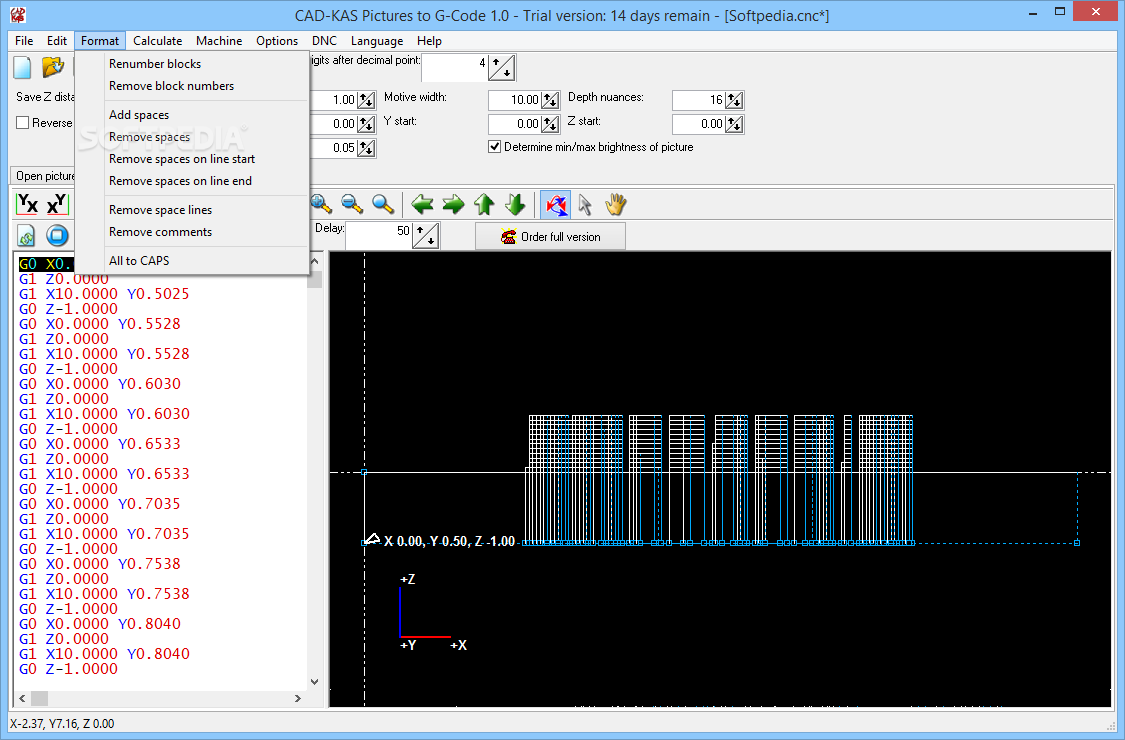Click the green left arrow icon
The width and height of the screenshot is (1125, 740).
(422, 205)
